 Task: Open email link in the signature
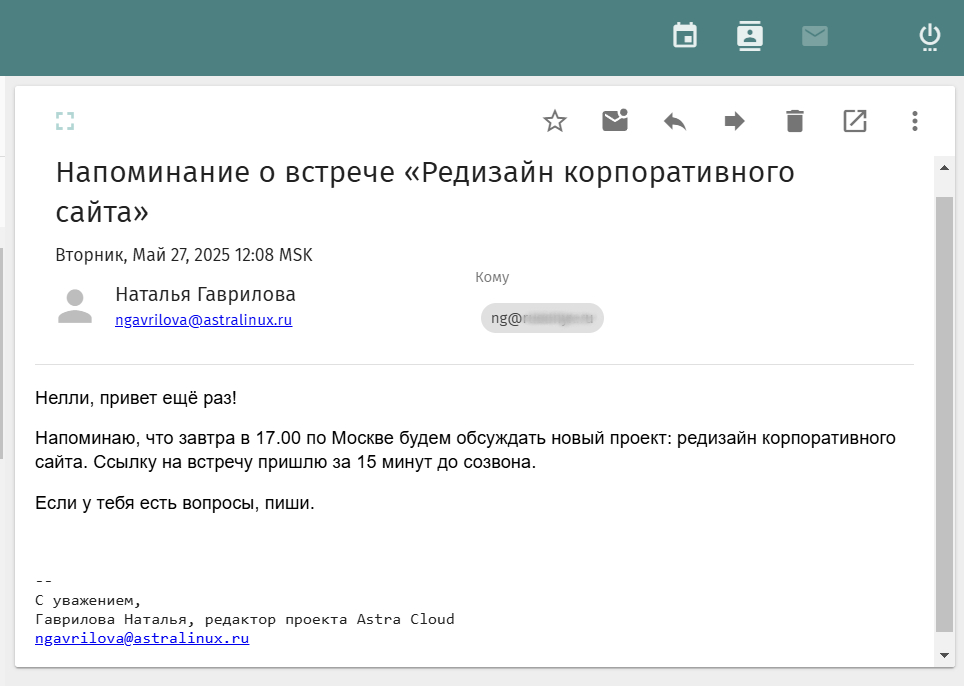pyautogui.click(x=142, y=638)
